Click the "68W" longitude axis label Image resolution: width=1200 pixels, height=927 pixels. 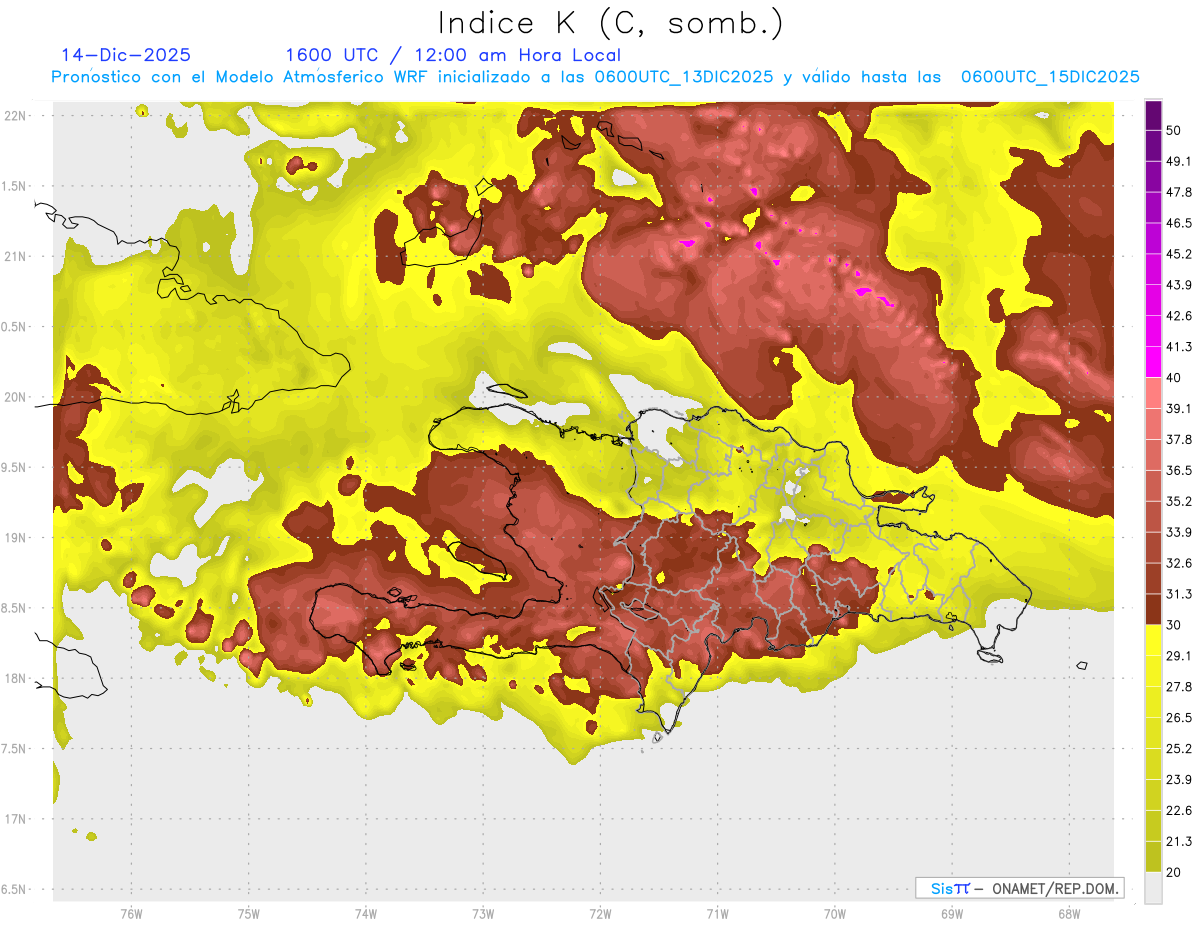click(1068, 913)
